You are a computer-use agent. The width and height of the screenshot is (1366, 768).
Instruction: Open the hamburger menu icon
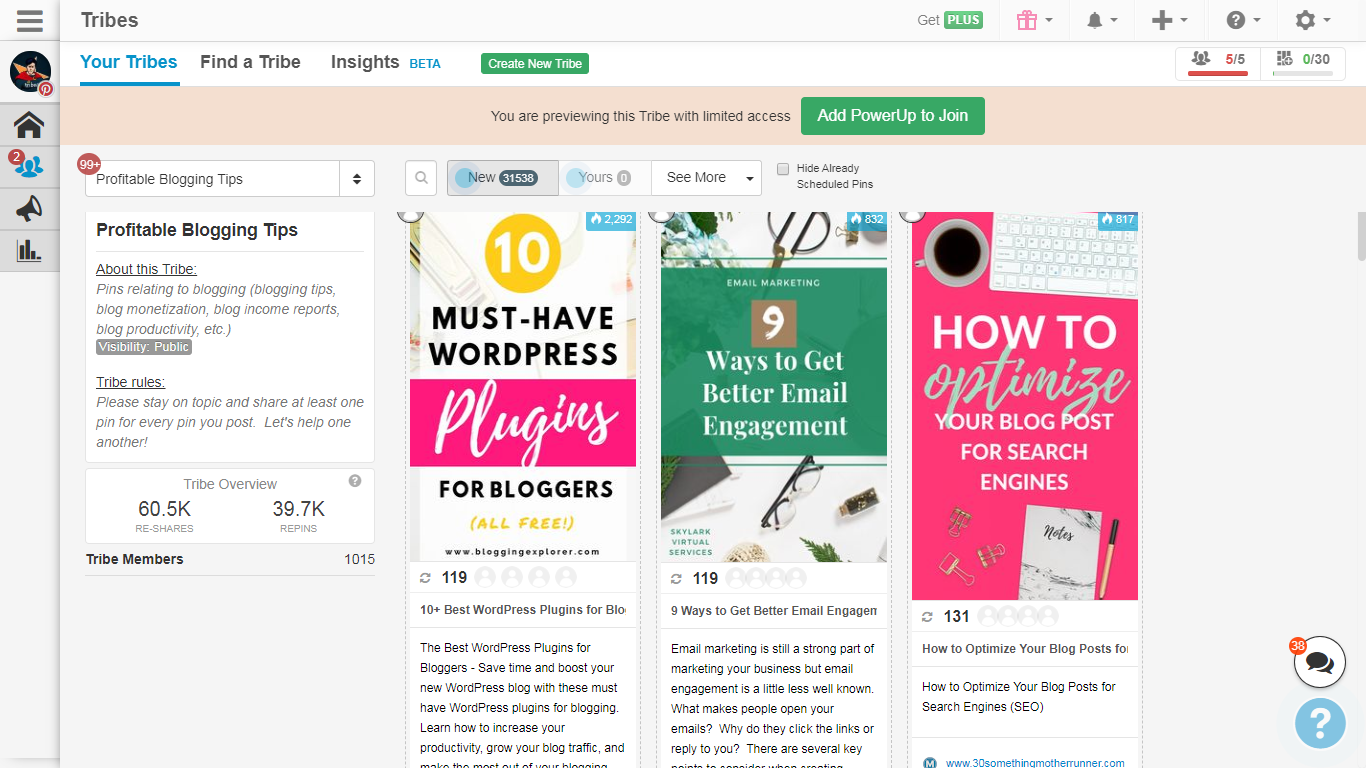[29, 20]
